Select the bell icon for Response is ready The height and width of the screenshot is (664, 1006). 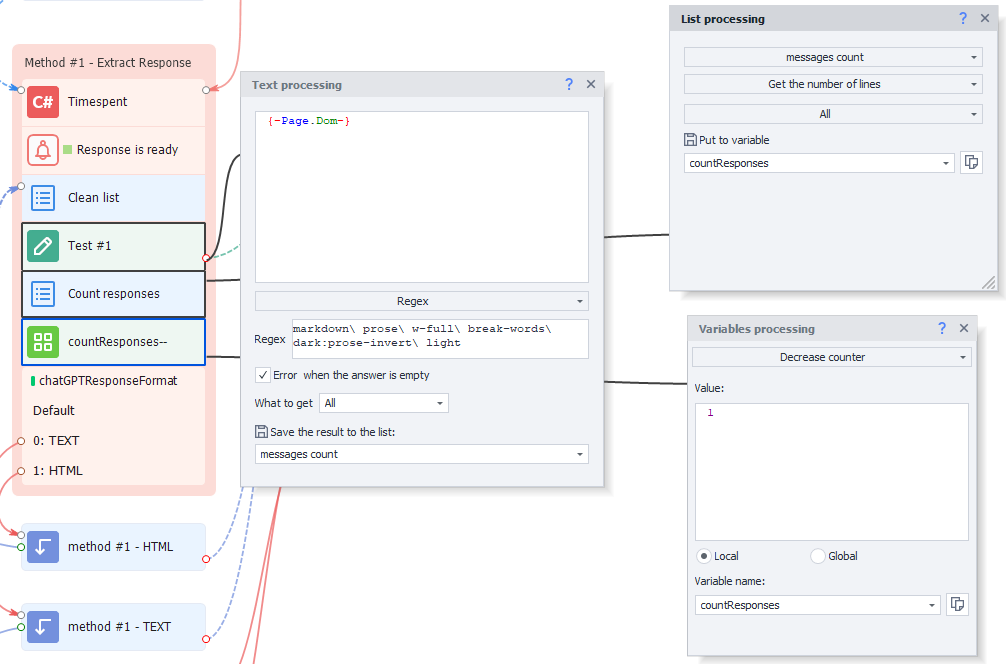pyautogui.click(x=43, y=150)
